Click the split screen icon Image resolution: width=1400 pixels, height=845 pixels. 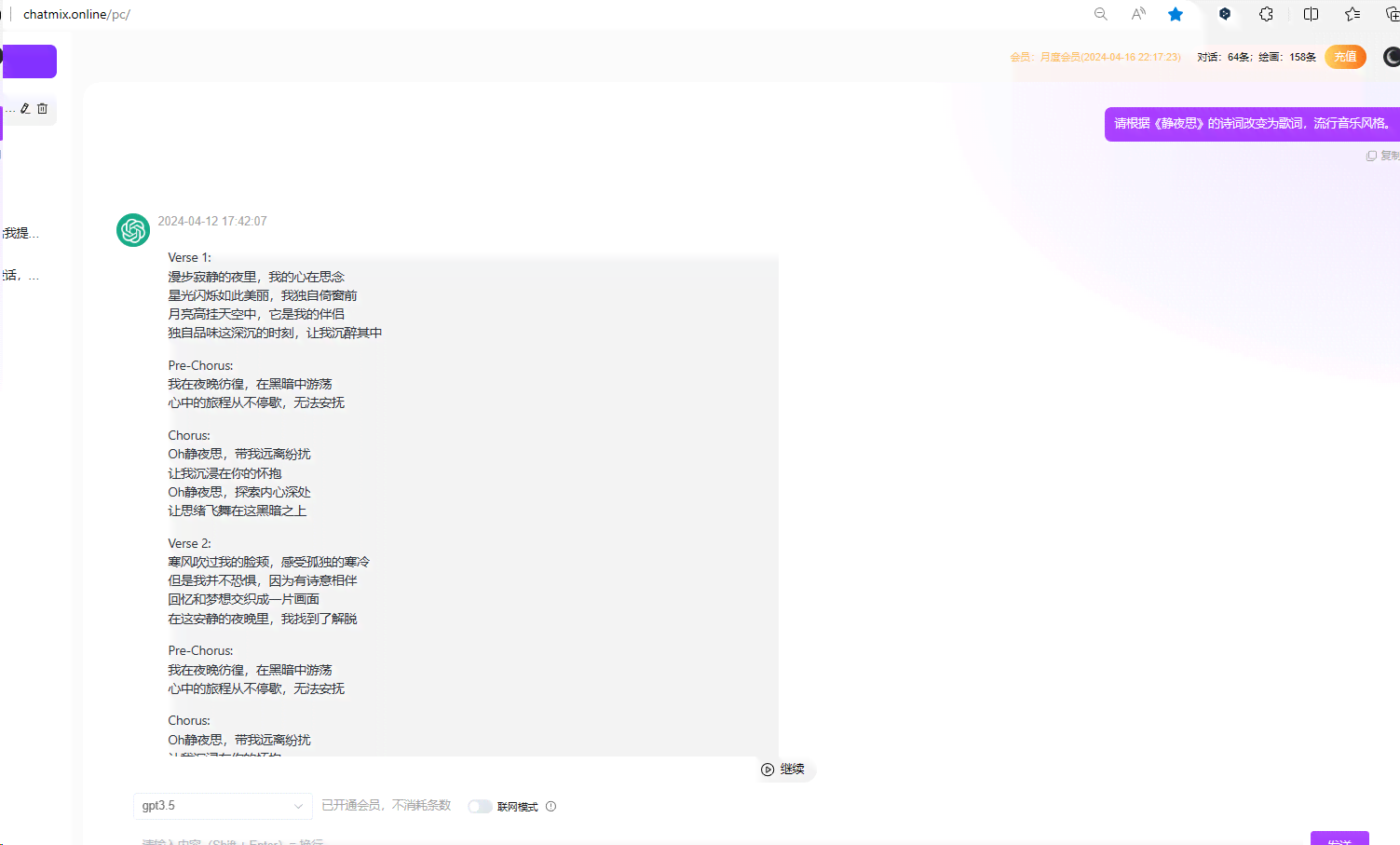[x=1311, y=14]
